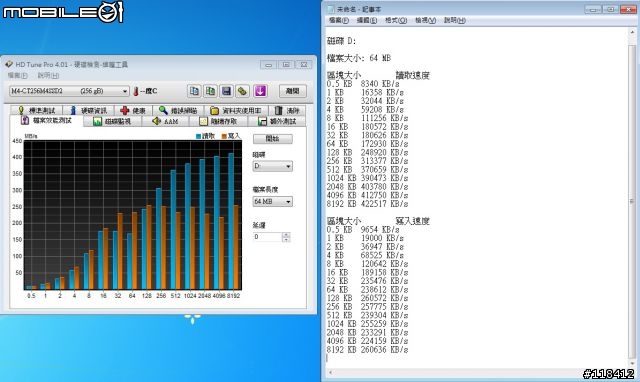The image size is (640, 382).
Task: Click the file size '64 MB' line in Notepad
Action: coord(359,58)
